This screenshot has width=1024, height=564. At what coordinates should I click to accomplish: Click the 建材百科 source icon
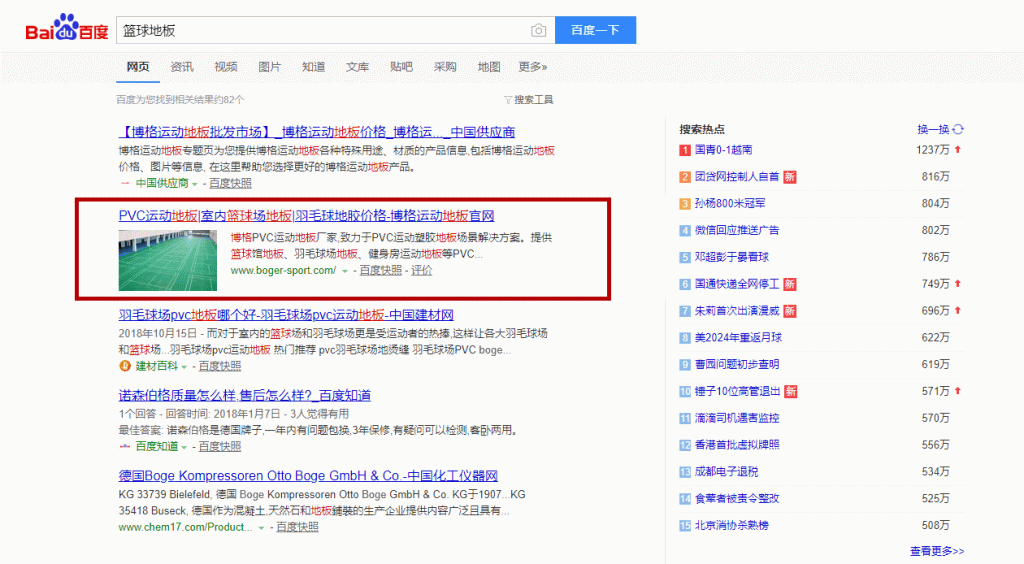[x=125, y=366]
